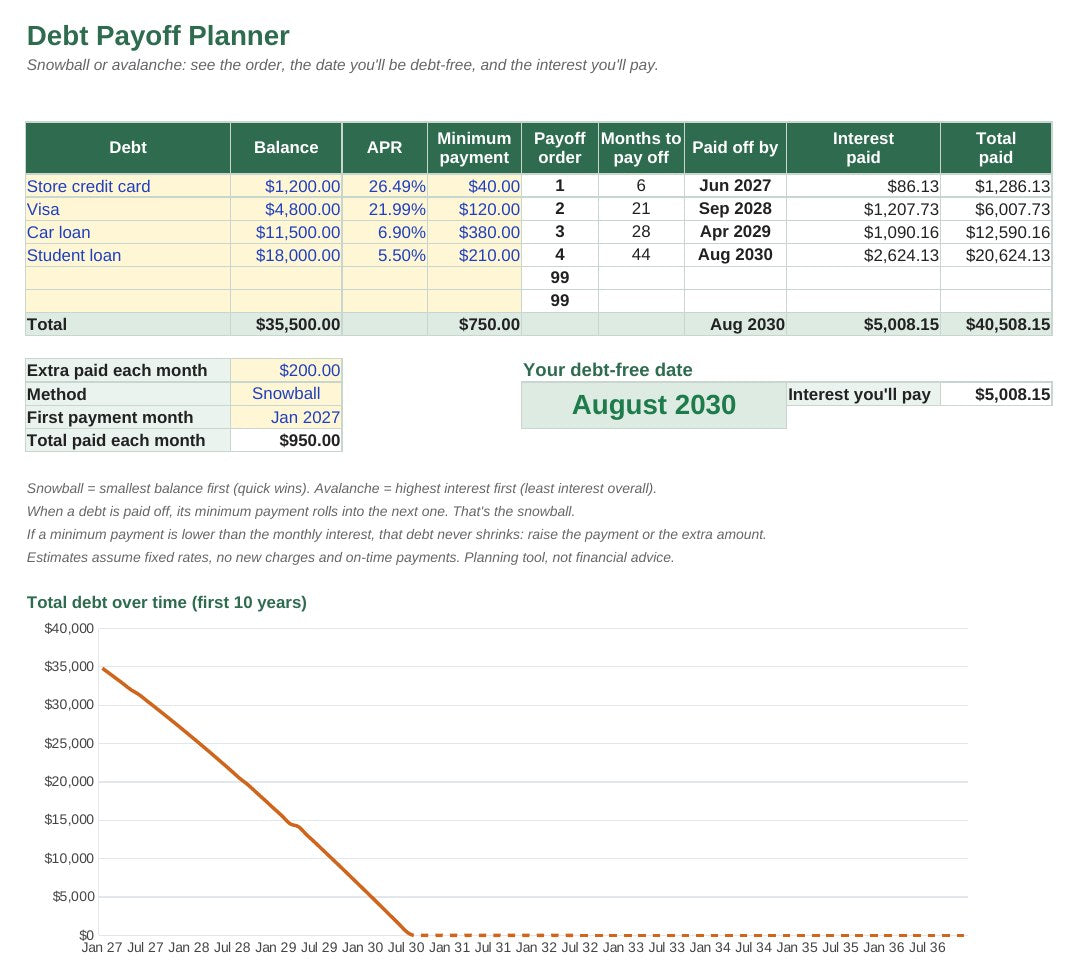Click the 26.49% APR cell
This screenshot has width=1077, height=977.
[385, 186]
